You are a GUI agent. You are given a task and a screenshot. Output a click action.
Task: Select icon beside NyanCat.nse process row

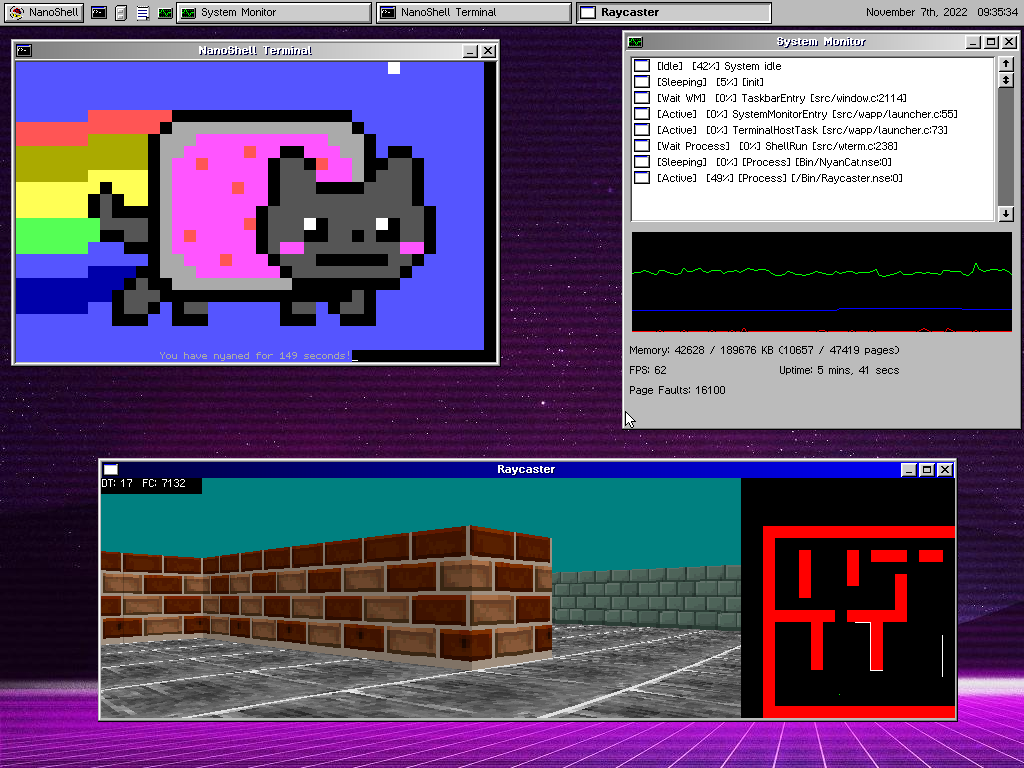tap(642, 162)
